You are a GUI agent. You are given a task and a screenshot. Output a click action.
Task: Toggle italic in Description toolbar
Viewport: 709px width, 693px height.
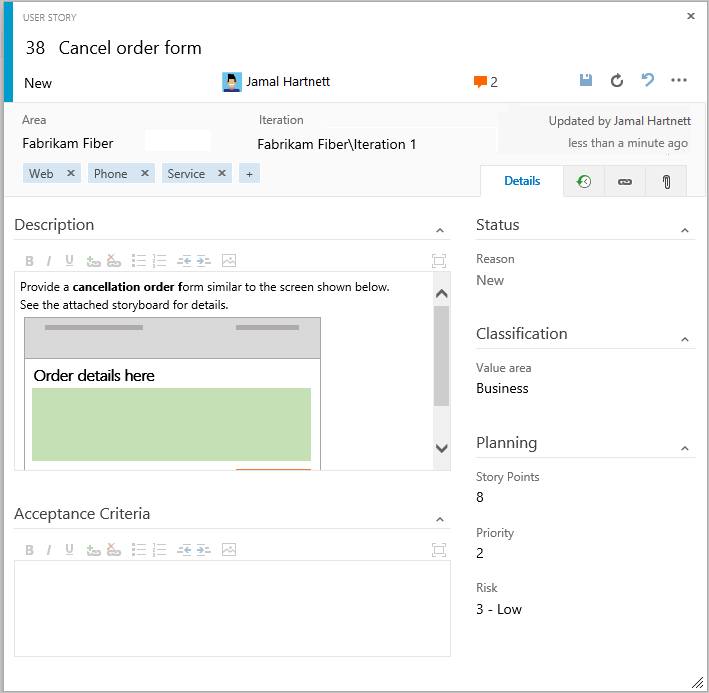49,261
